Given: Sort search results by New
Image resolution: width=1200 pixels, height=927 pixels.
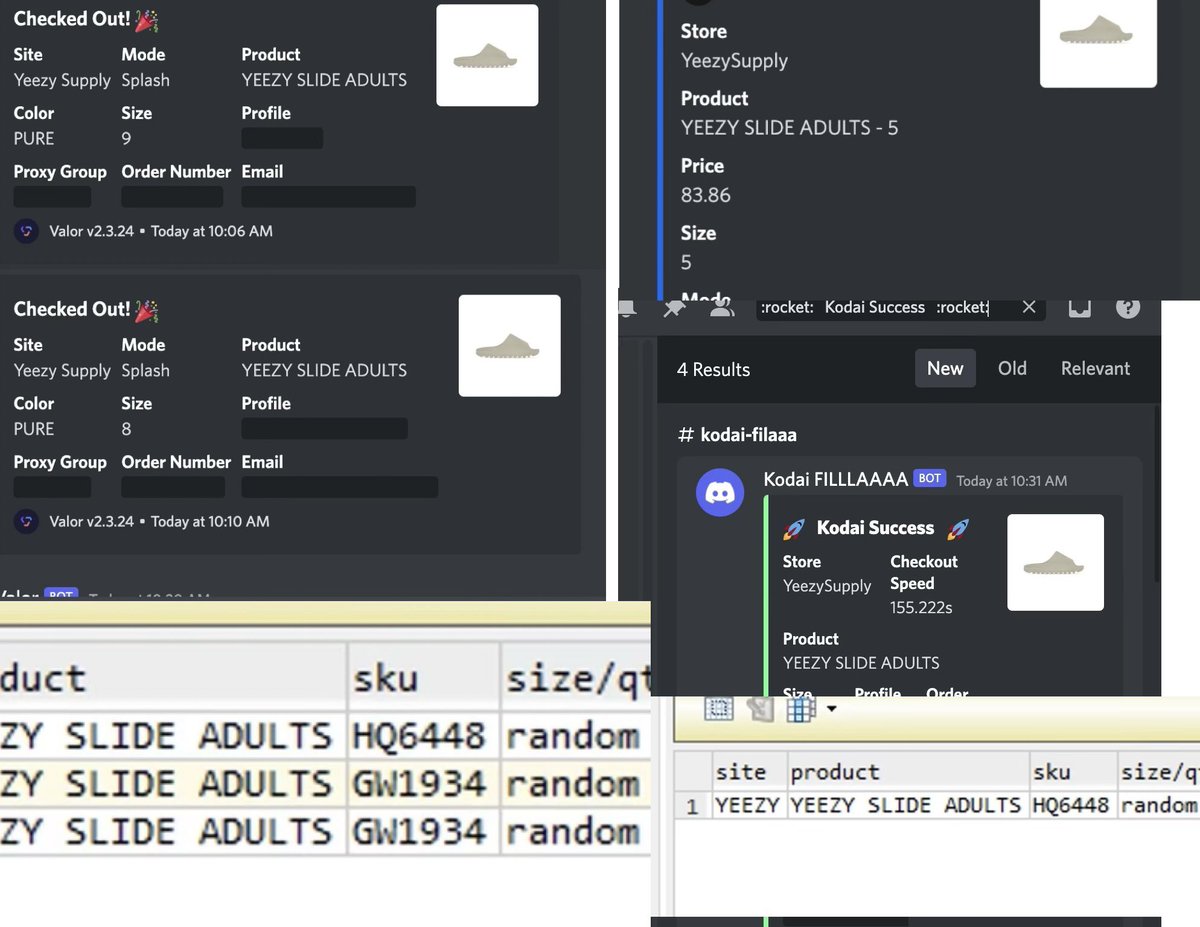Looking at the screenshot, I should click(x=945, y=369).
